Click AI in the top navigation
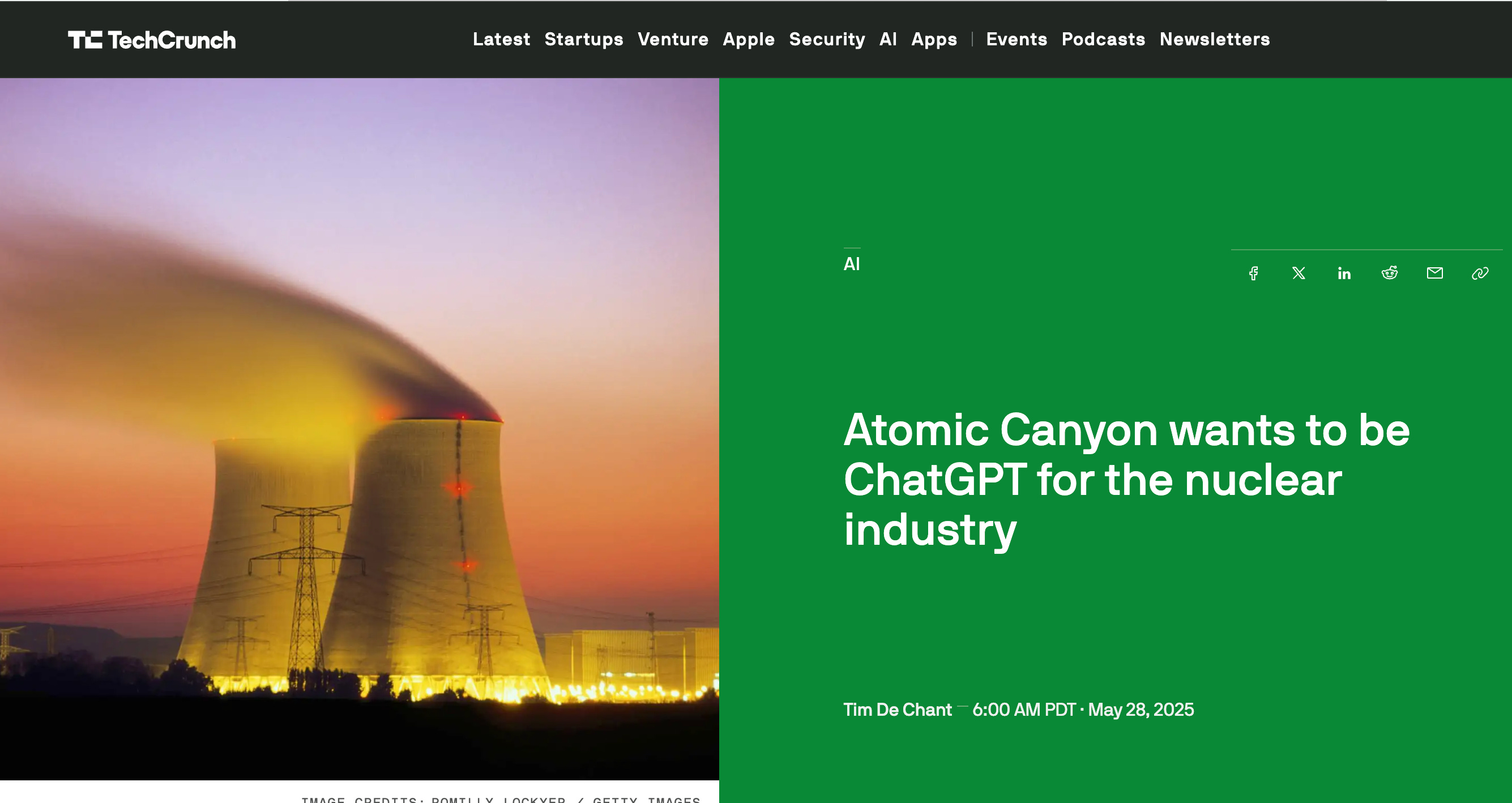Viewport: 1512px width, 803px height. pyautogui.click(x=888, y=39)
